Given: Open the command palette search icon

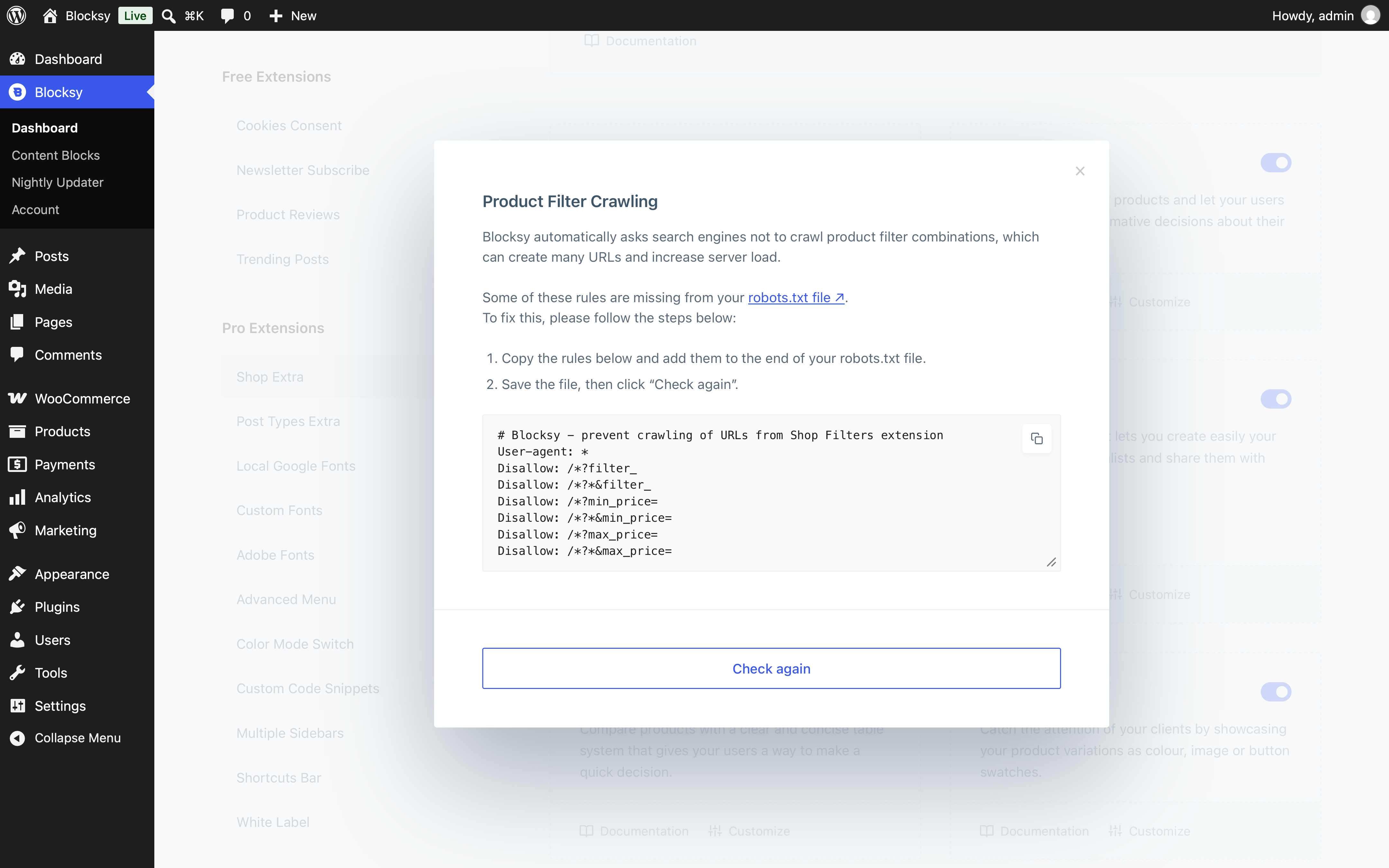Looking at the screenshot, I should click(169, 15).
